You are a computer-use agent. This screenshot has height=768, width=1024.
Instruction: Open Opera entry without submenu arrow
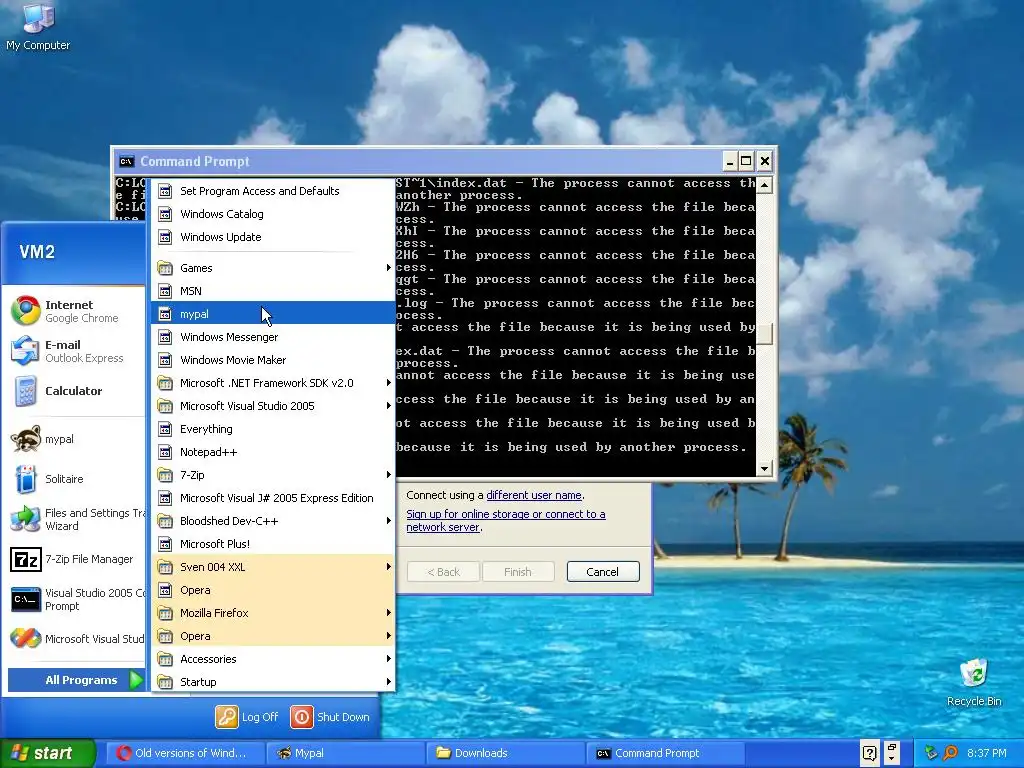pos(273,590)
